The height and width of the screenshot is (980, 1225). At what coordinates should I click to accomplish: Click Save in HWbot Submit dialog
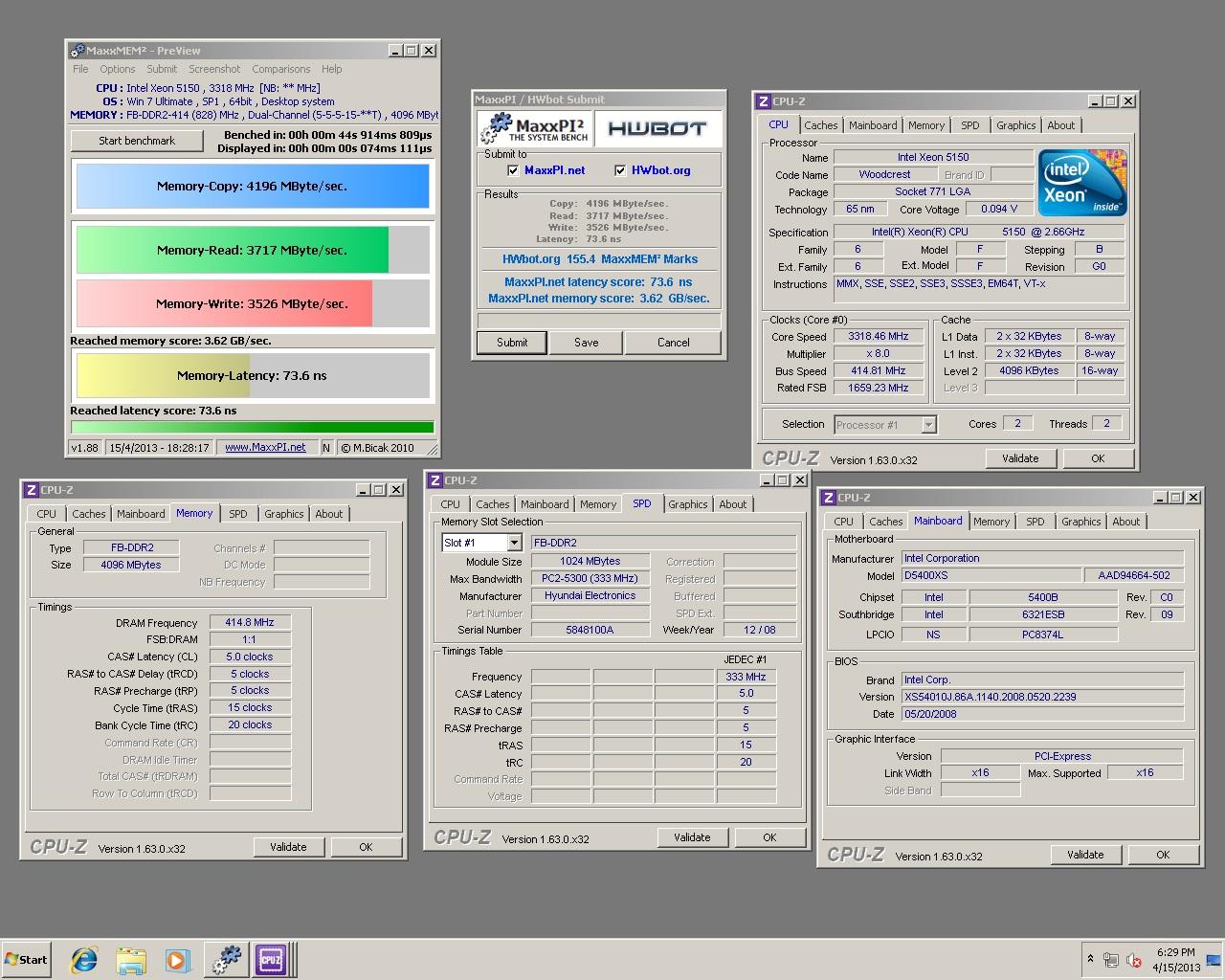[586, 343]
